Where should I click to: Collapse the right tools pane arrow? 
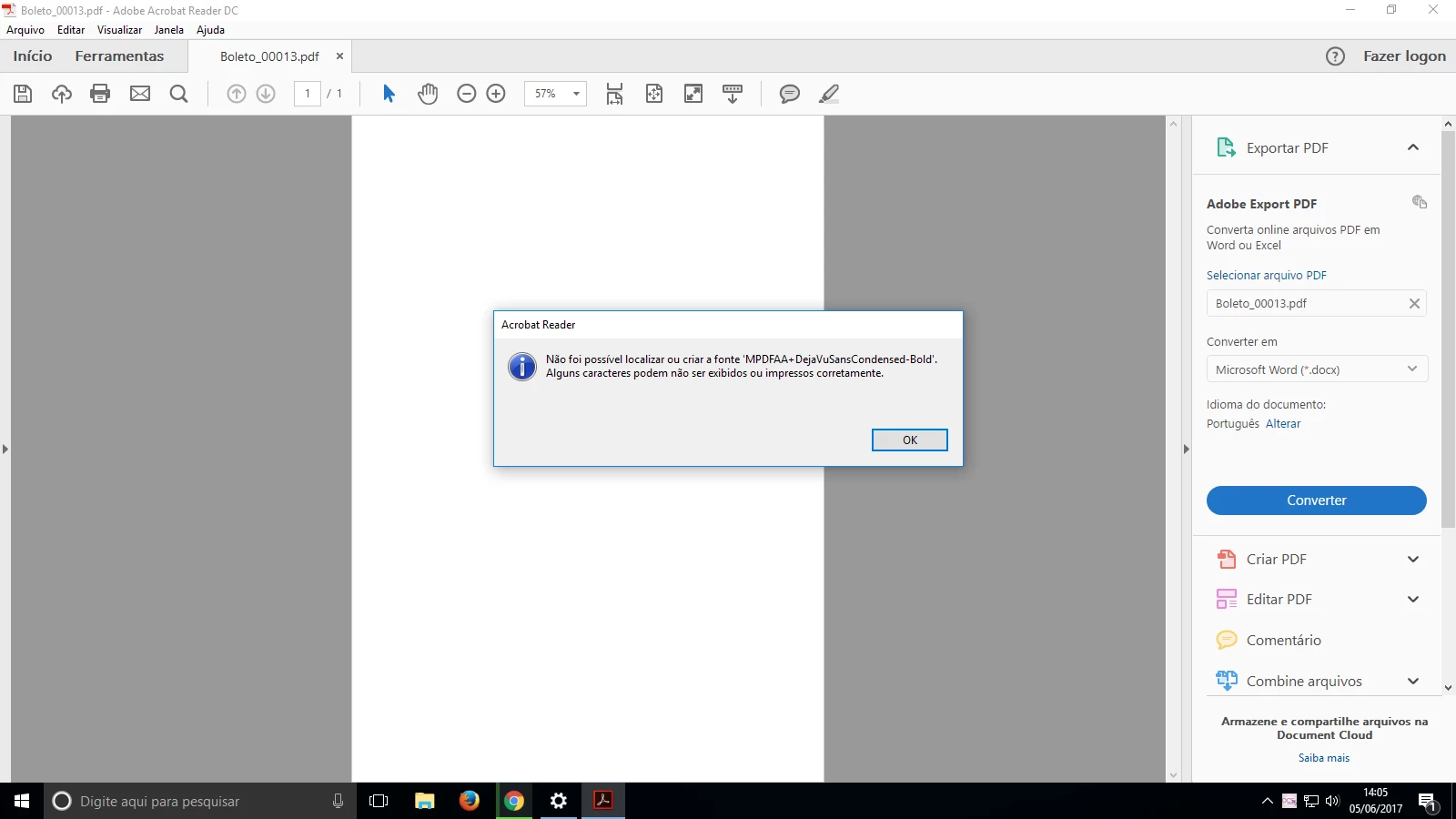[x=1186, y=450]
